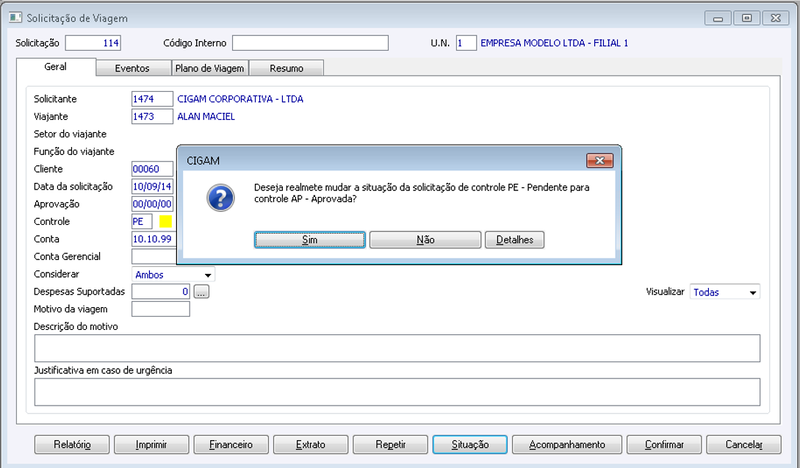Click CIGAM CORPORATIVA - LTDA name text
800x468 pixels.
240,99
